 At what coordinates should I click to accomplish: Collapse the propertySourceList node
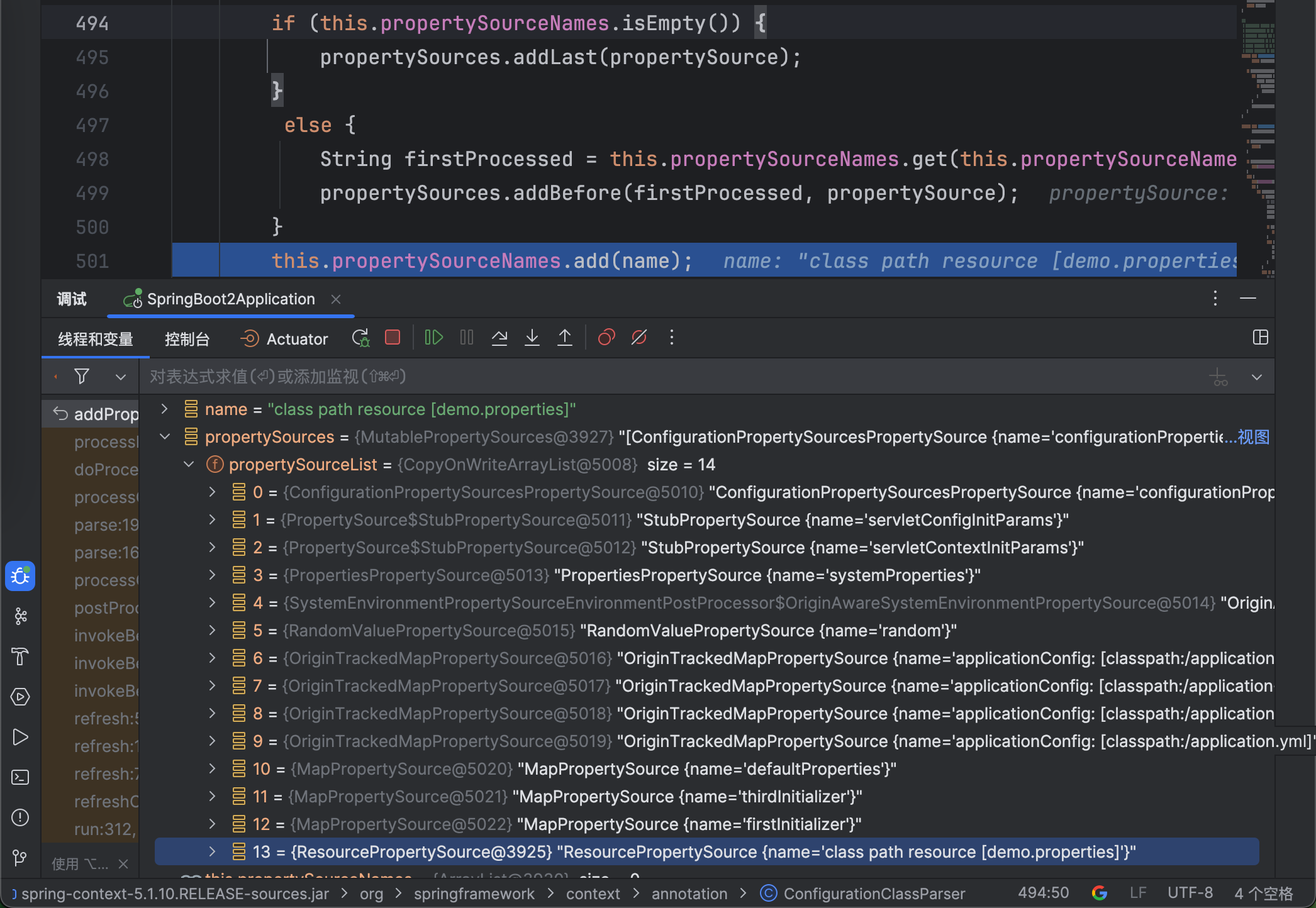(x=189, y=465)
